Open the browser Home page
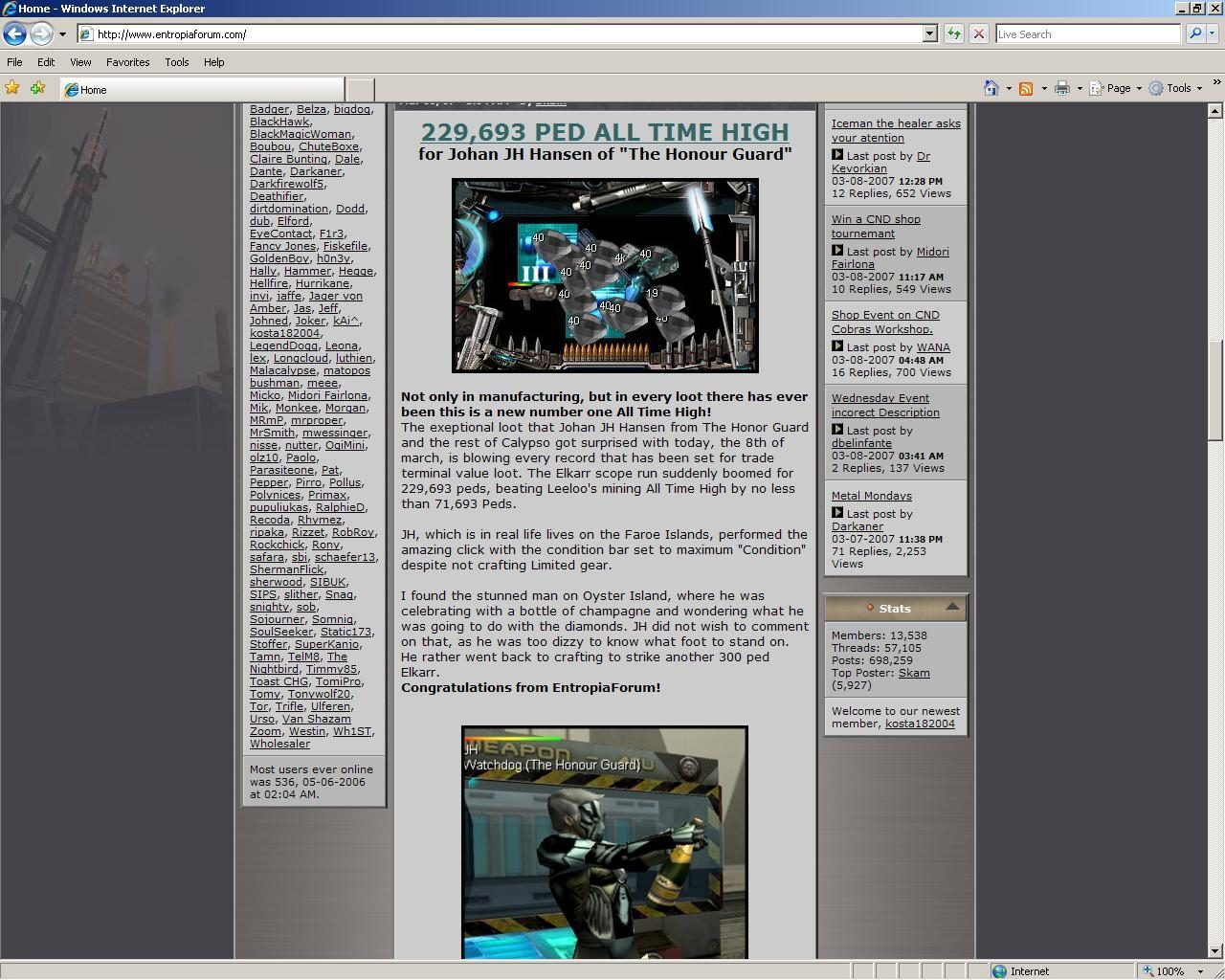 [991, 87]
